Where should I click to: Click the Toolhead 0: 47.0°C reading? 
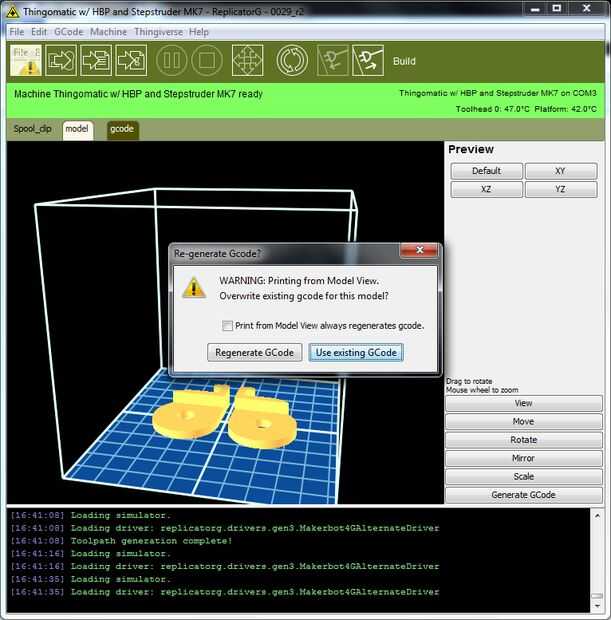(492, 109)
